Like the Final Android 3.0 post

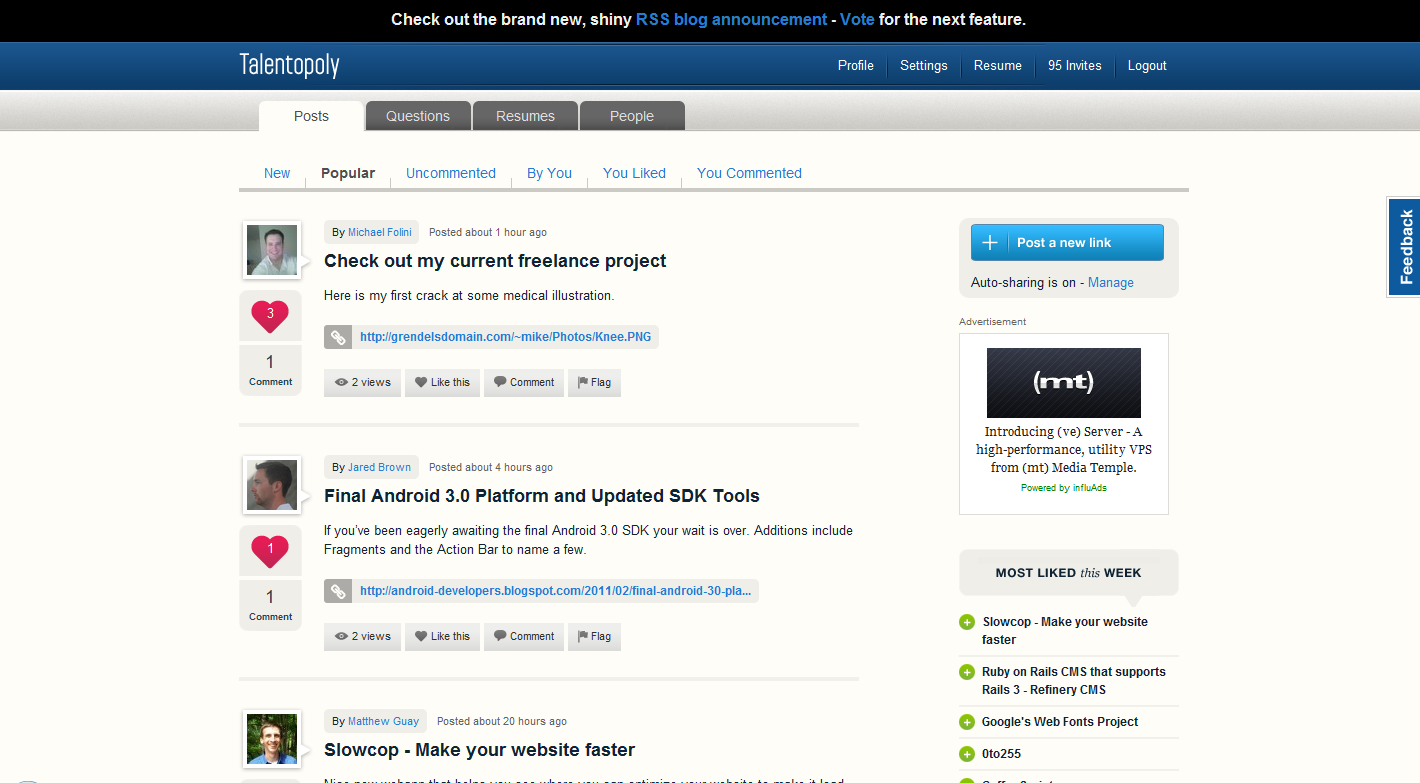pyautogui.click(x=442, y=636)
